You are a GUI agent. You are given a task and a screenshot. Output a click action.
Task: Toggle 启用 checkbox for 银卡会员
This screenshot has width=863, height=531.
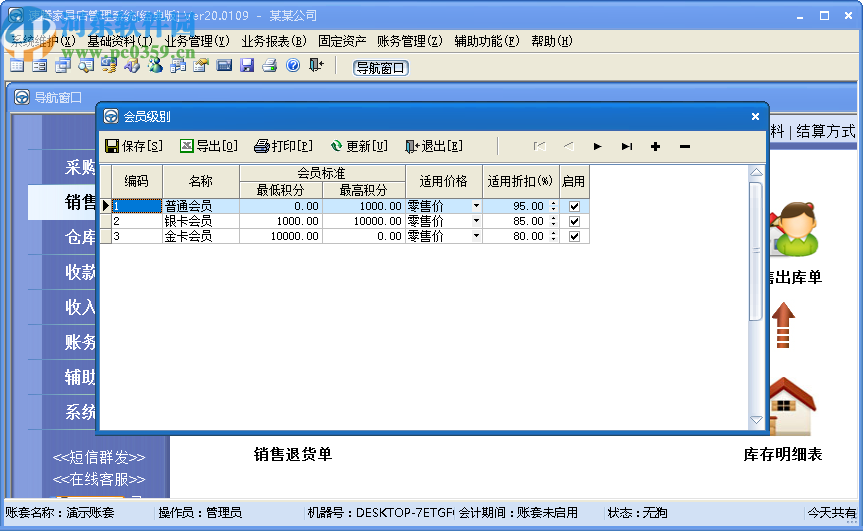pyautogui.click(x=574, y=221)
